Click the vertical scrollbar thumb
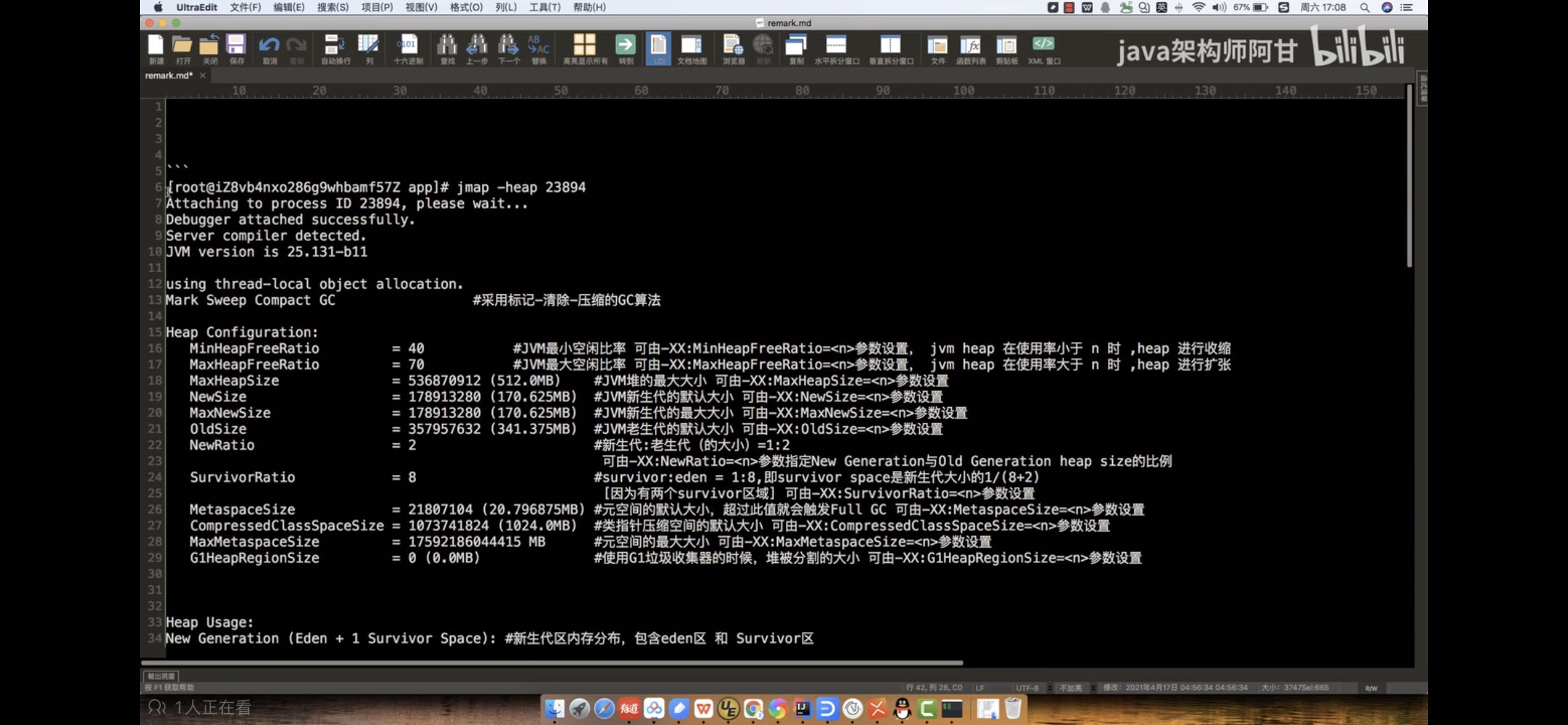 (1409, 177)
